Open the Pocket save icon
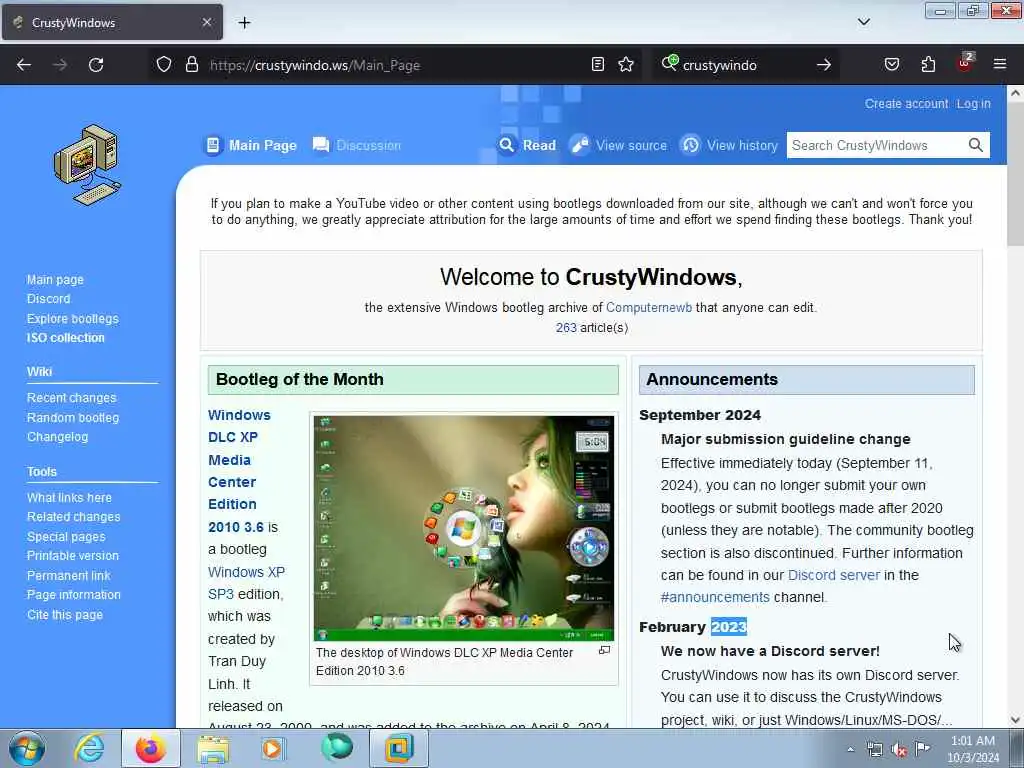Screen dimensions: 1024x768 pos(891,64)
